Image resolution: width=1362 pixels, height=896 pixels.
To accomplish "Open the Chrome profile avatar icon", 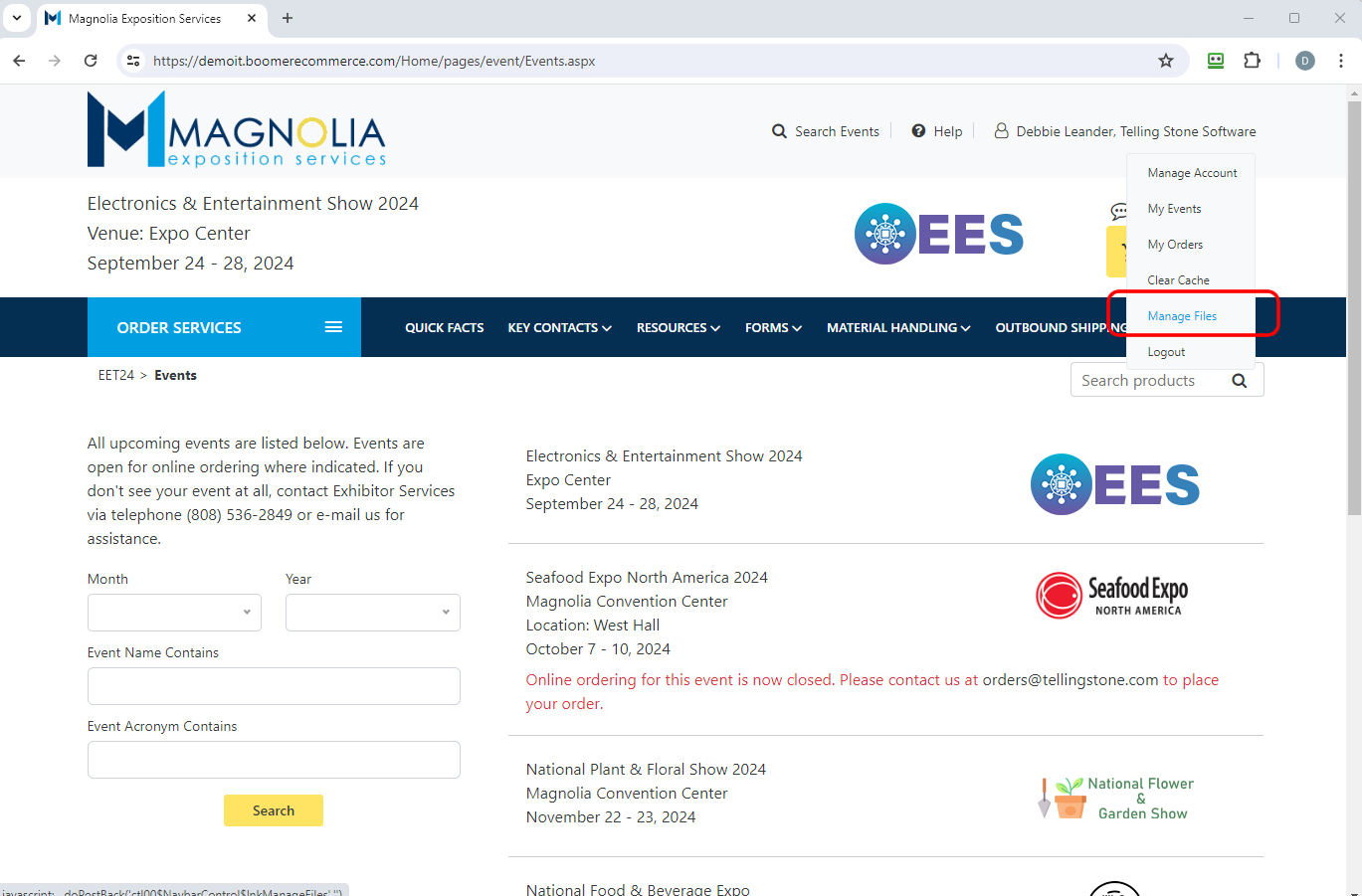I will point(1304,61).
